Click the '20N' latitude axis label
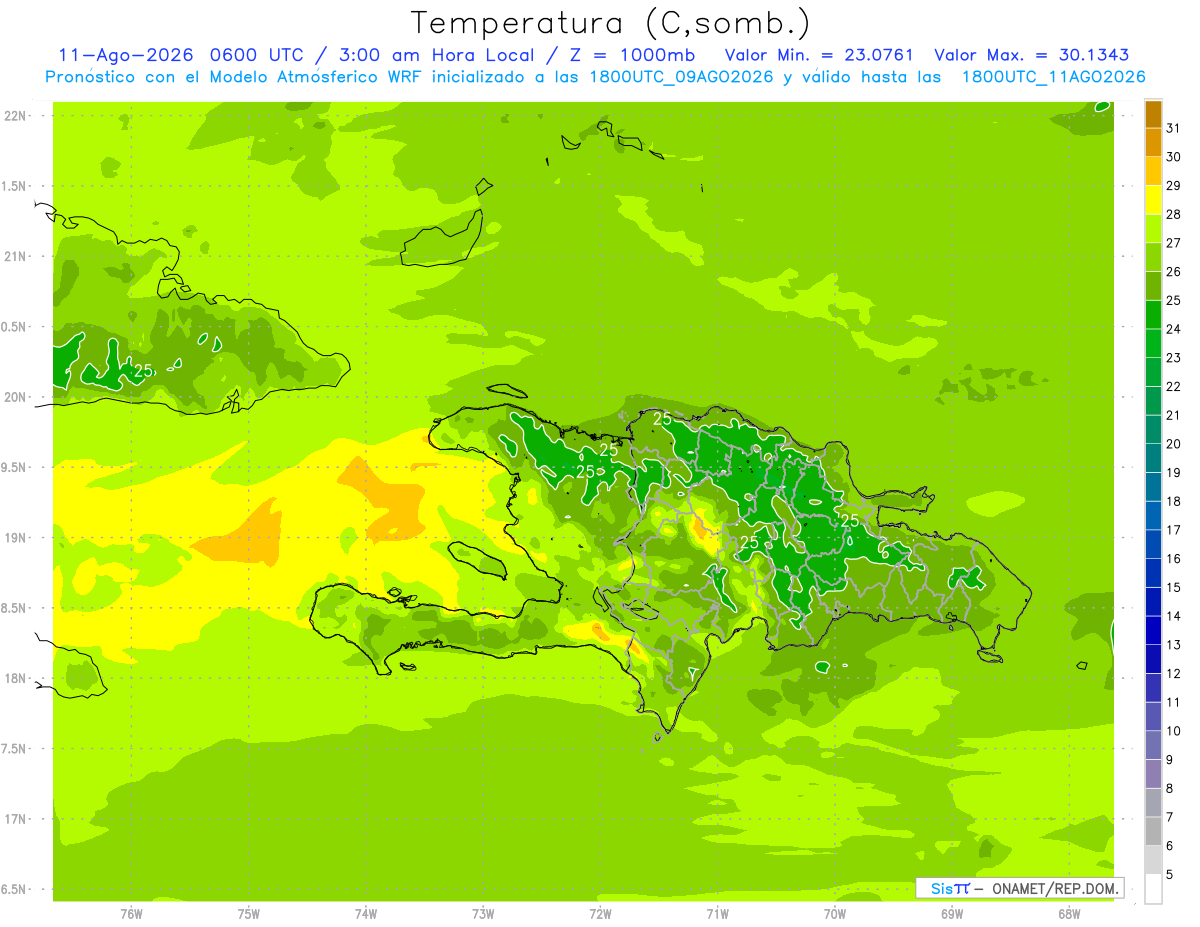This screenshot has width=1200, height=927. [x=14, y=397]
